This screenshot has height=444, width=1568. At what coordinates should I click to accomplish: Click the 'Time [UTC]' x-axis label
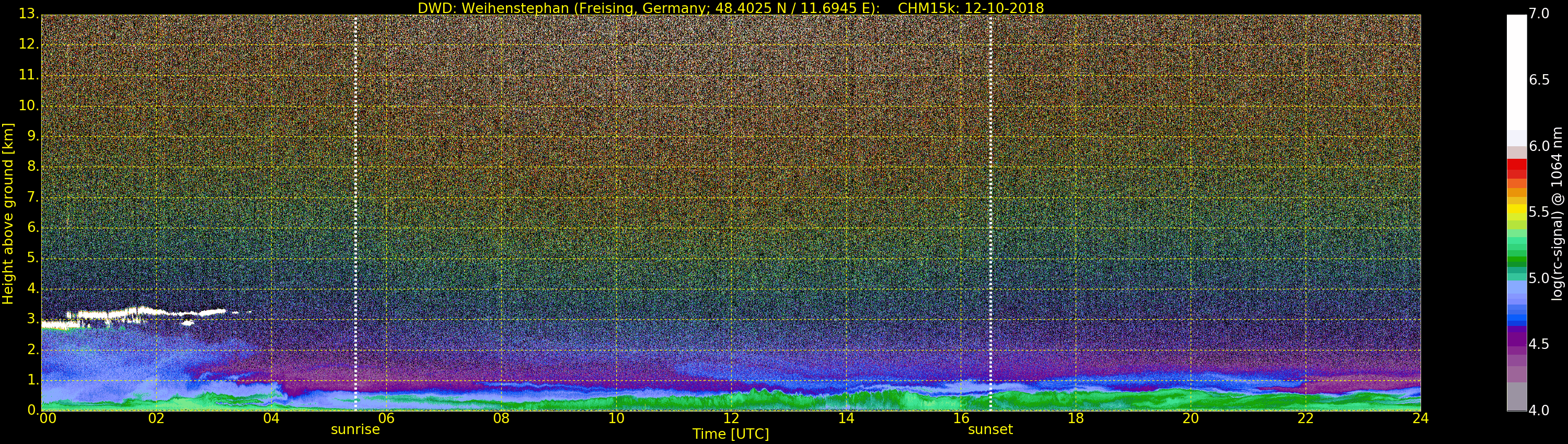pos(731,434)
